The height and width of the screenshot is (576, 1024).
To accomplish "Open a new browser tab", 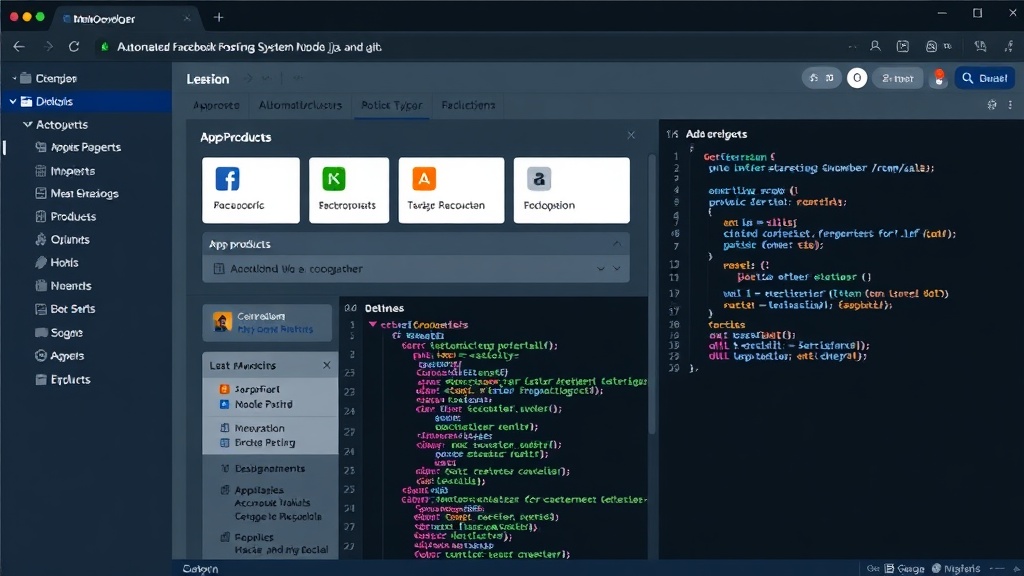I will coord(219,18).
